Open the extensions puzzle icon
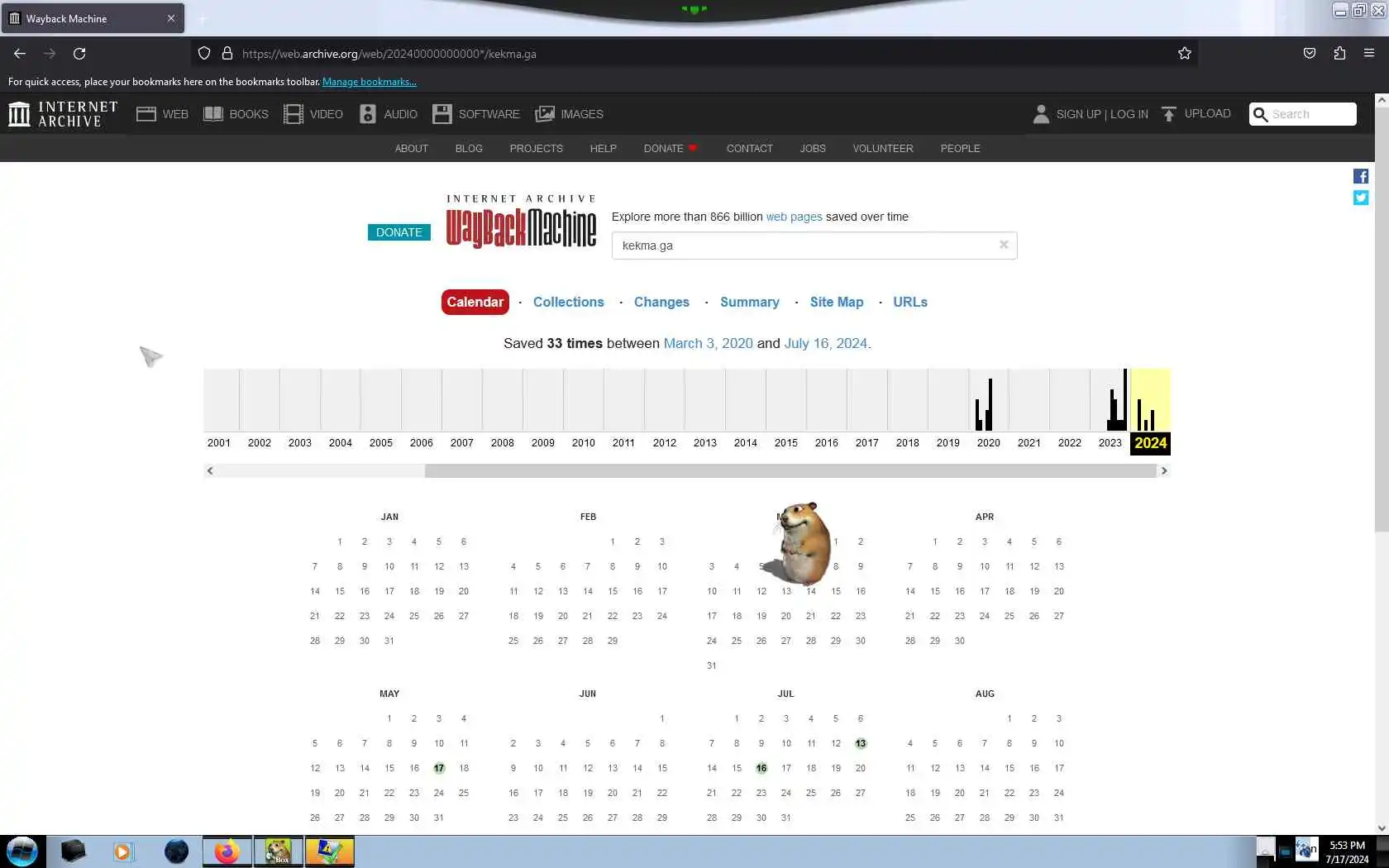This screenshot has width=1389, height=868. pos(1339,54)
